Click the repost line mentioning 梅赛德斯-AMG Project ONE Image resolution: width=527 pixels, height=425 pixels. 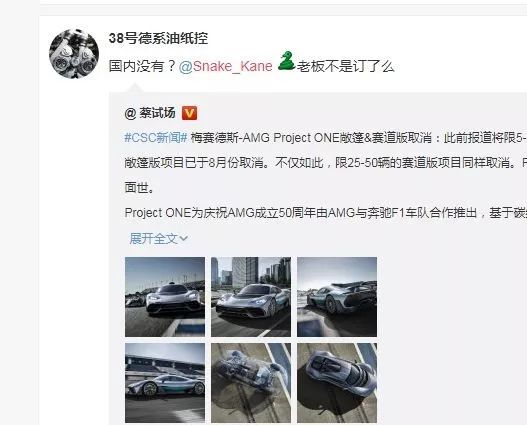(x=325, y=138)
